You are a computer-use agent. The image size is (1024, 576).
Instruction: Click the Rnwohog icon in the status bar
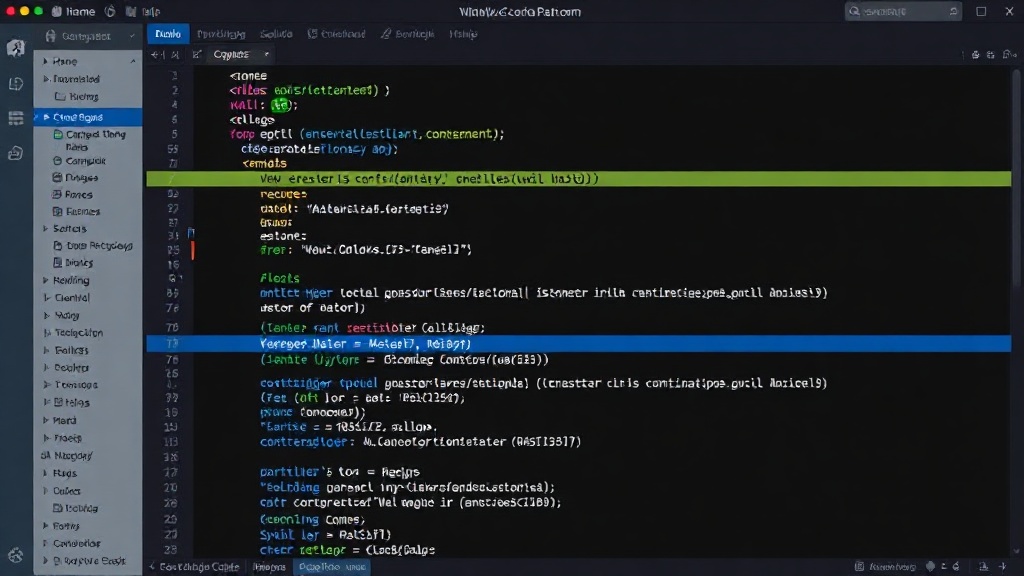click(x=859, y=567)
